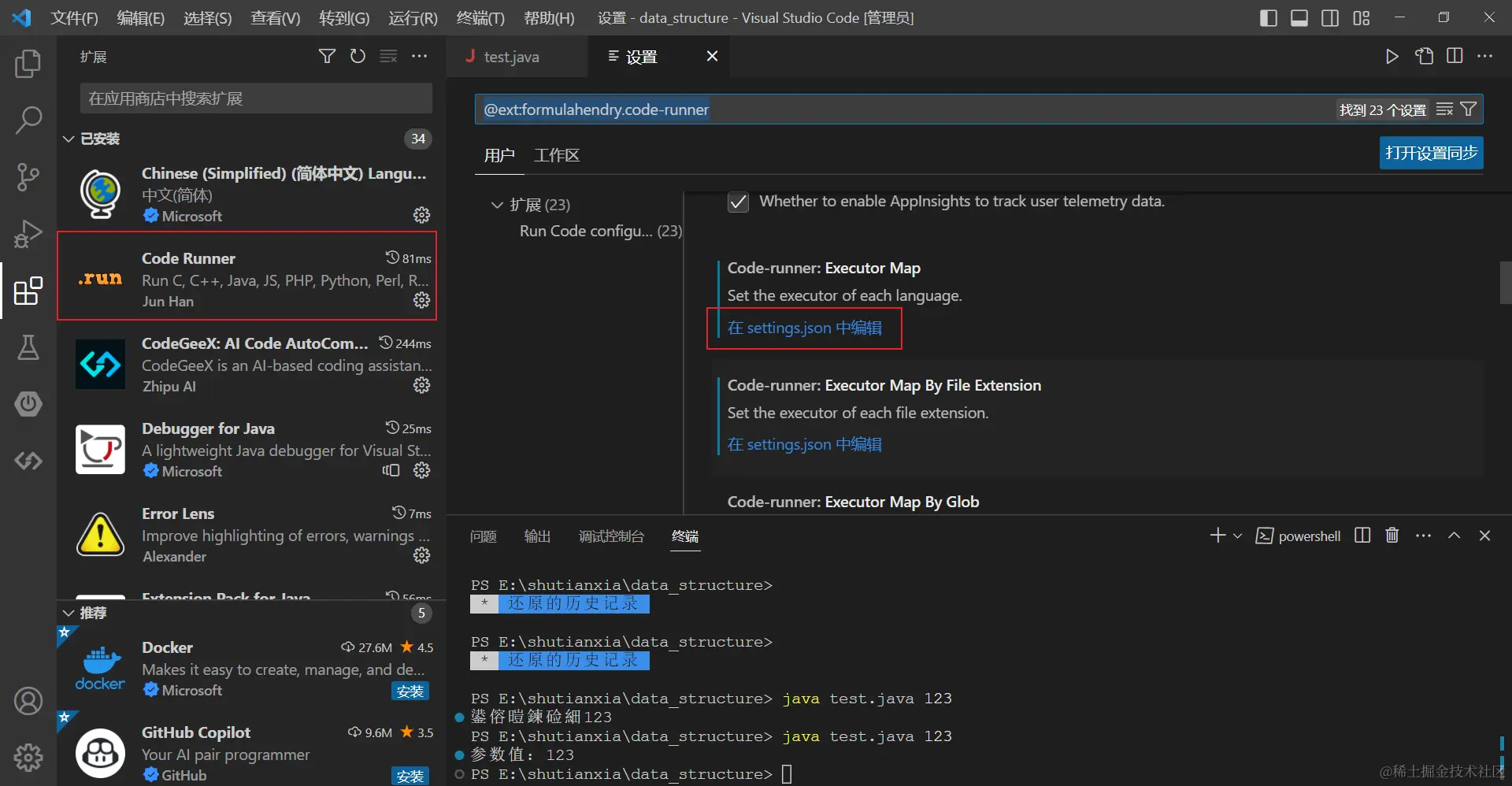Image resolution: width=1512 pixels, height=786 pixels.
Task: Kill the terminal using the trash icon
Action: click(x=1392, y=535)
